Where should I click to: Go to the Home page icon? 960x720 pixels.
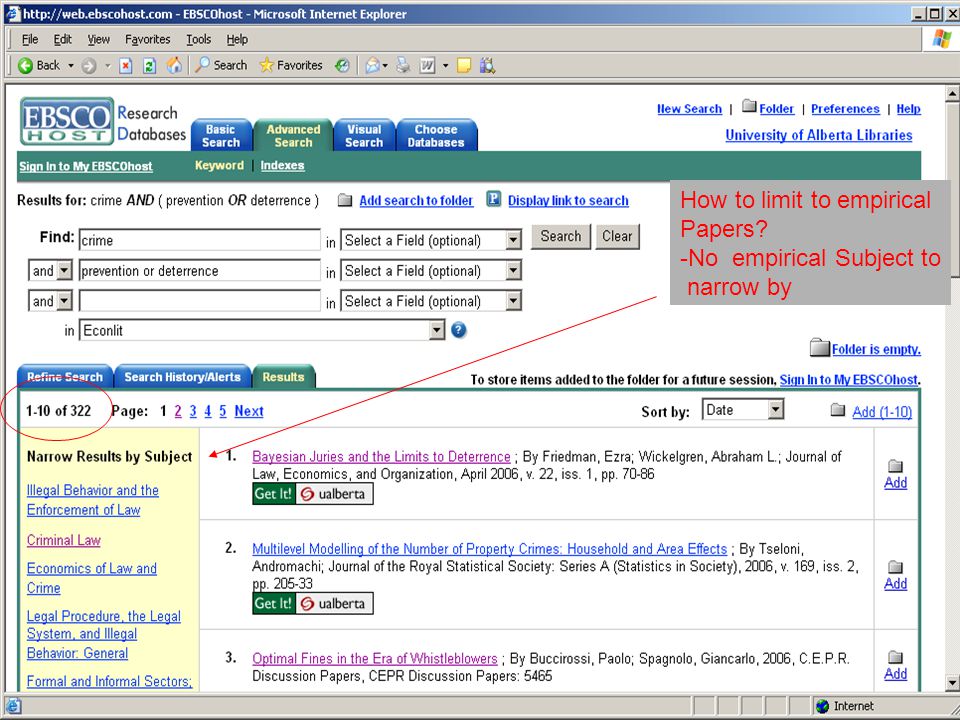tap(174, 66)
